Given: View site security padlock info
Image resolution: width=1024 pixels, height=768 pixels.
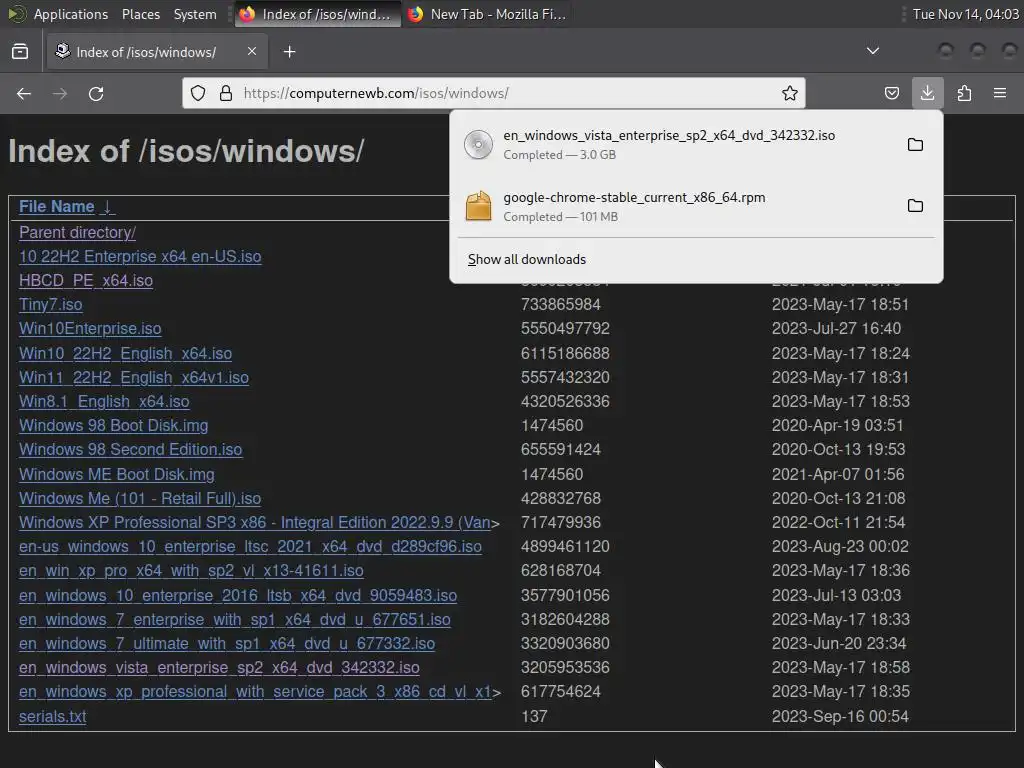Looking at the screenshot, I should click(x=225, y=93).
